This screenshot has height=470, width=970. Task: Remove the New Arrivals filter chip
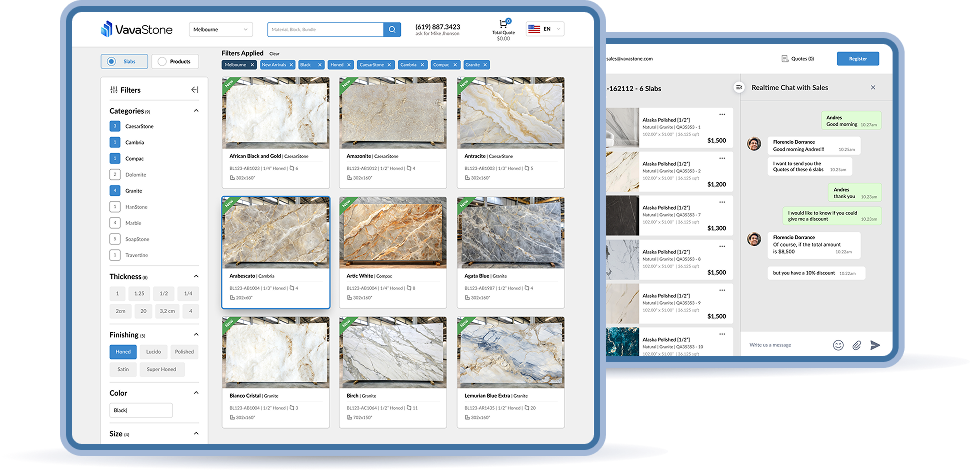[291, 64]
